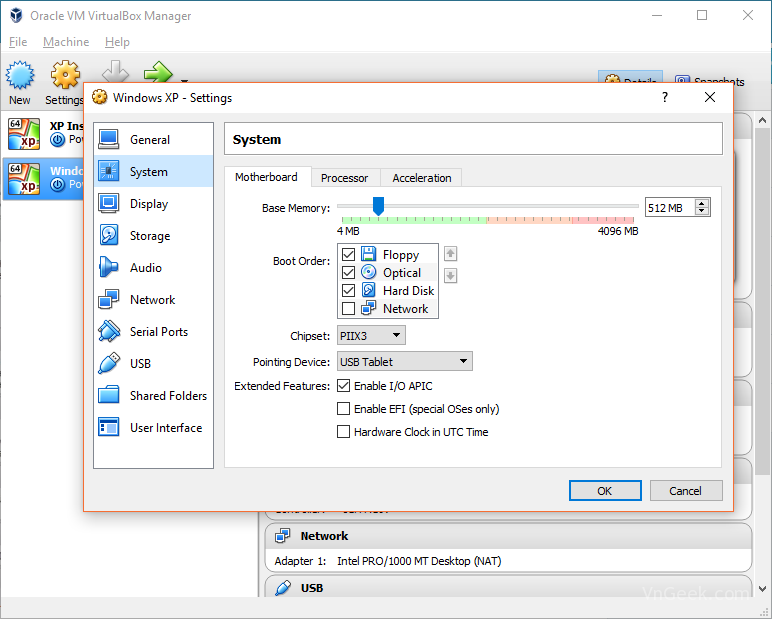The height and width of the screenshot is (619, 772).
Task: Switch to the Motherboard tab
Action: (267, 177)
